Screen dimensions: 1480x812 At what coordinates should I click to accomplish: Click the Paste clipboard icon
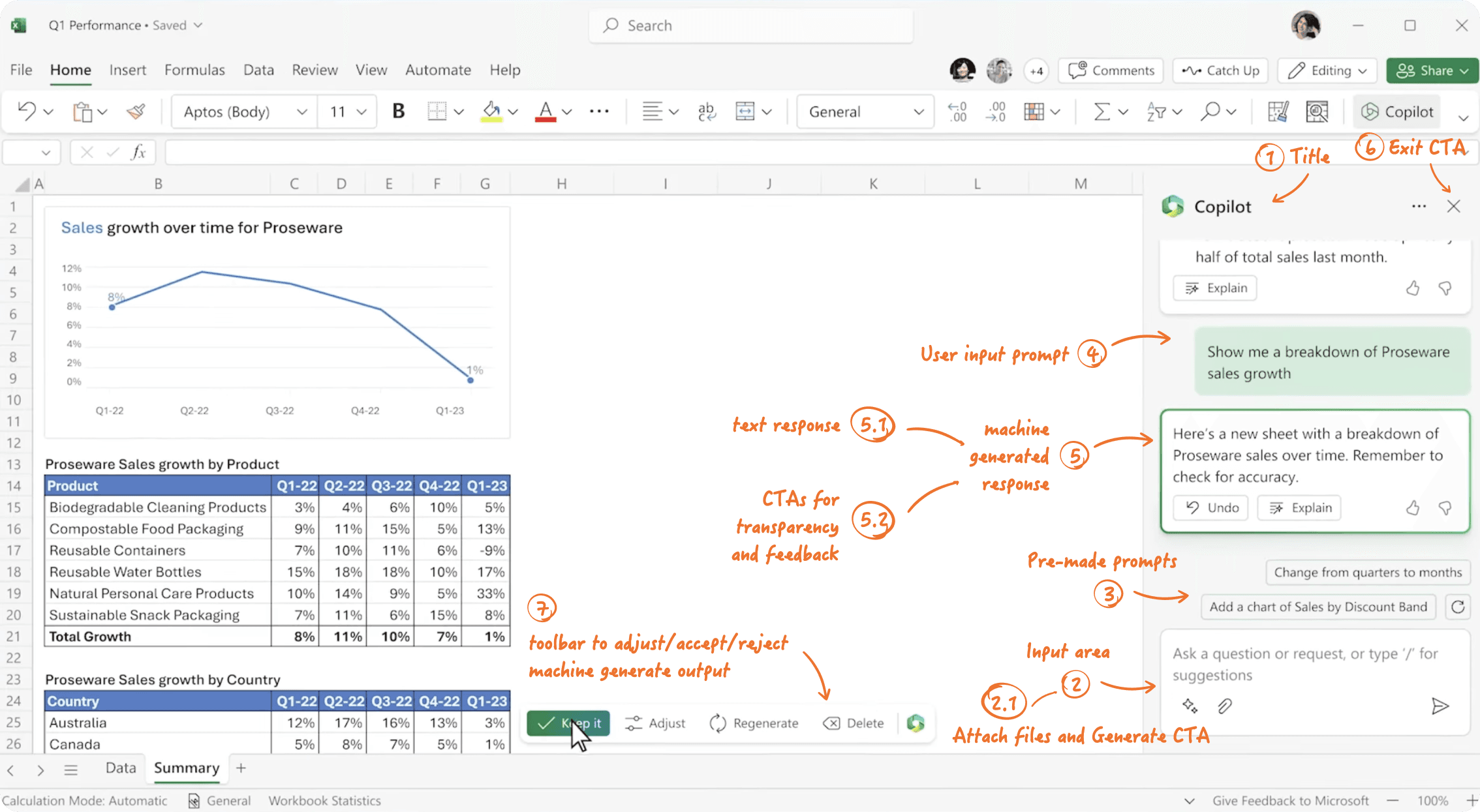pos(83,112)
